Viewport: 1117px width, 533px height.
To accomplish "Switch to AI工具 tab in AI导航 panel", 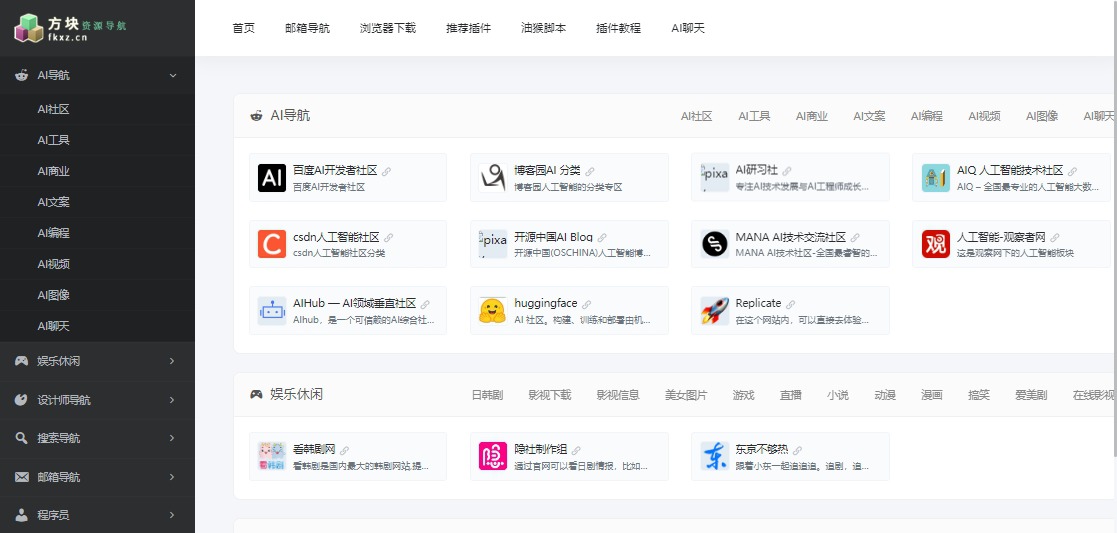I will click(754, 116).
